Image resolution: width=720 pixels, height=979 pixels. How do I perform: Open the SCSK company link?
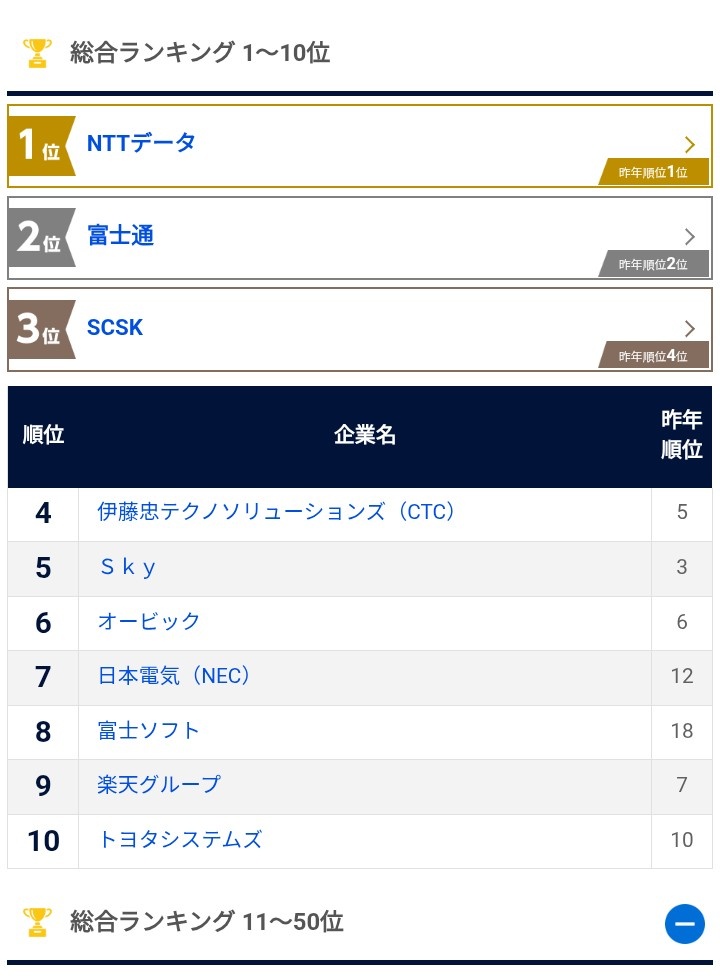[115, 328]
